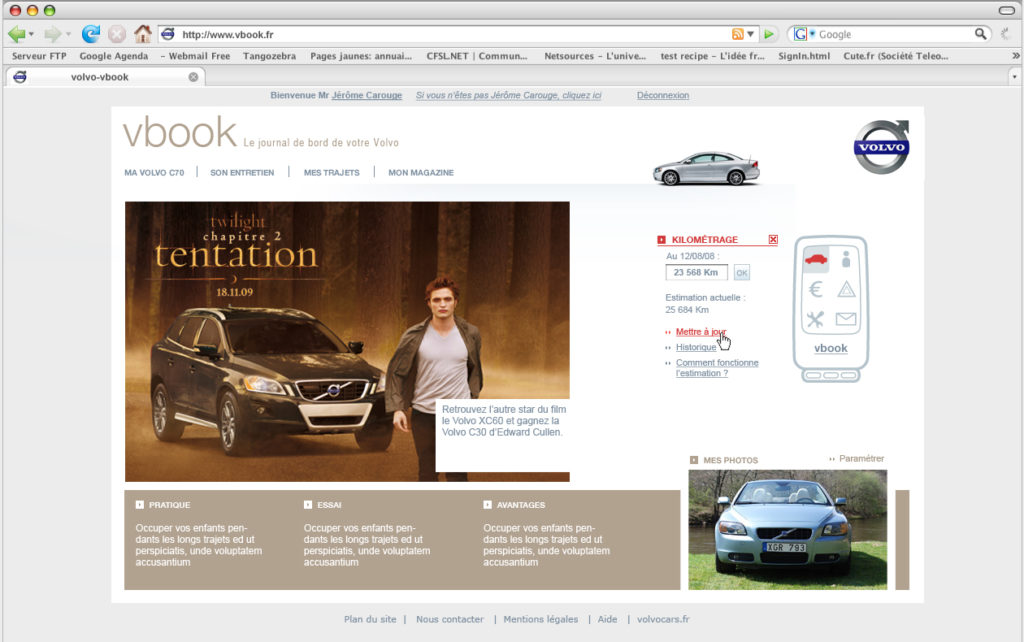Click the mileage field showing 23 568 Km
Image resolution: width=1024 pixels, height=642 pixels.
pyautogui.click(x=696, y=272)
